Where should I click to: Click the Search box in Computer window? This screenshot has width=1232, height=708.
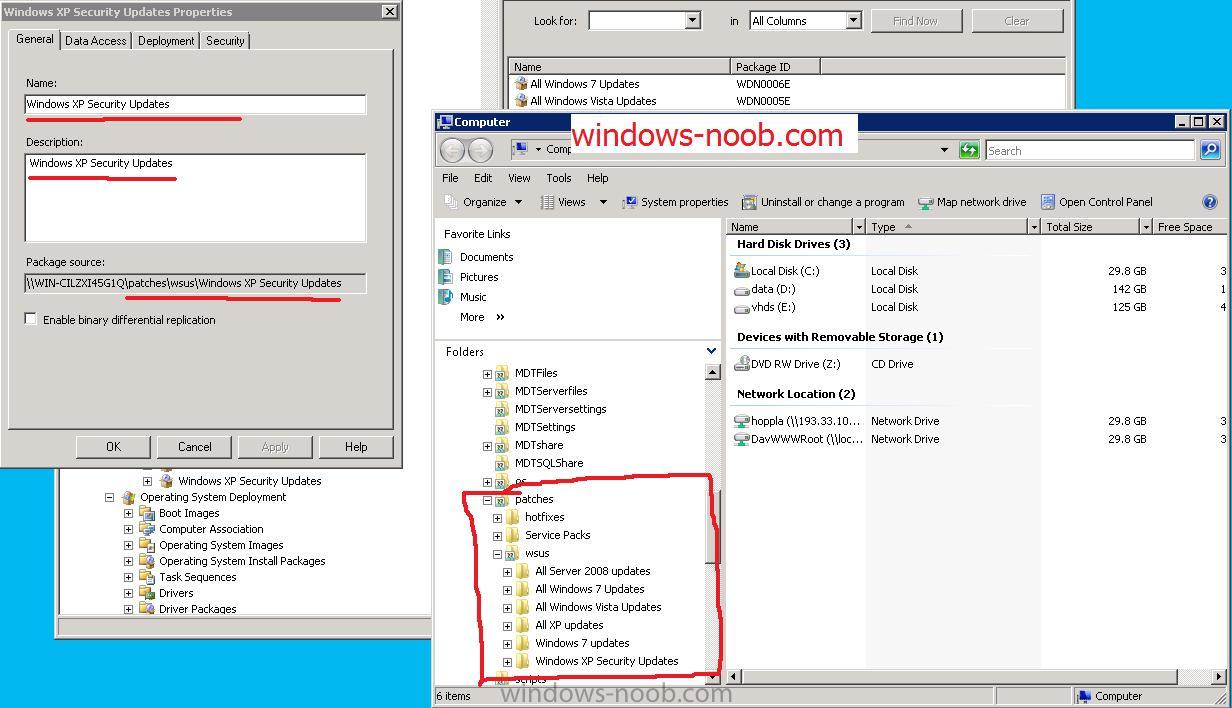tap(1090, 150)
